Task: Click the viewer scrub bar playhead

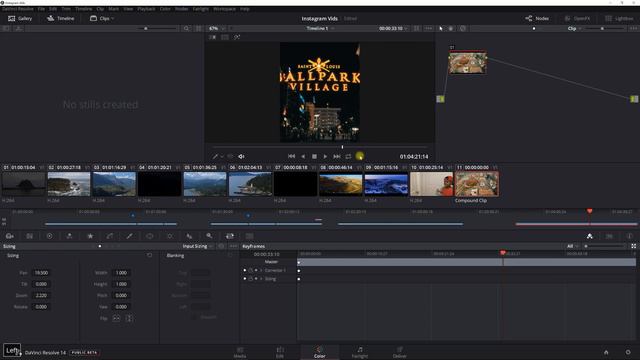Action: point(342,147)
